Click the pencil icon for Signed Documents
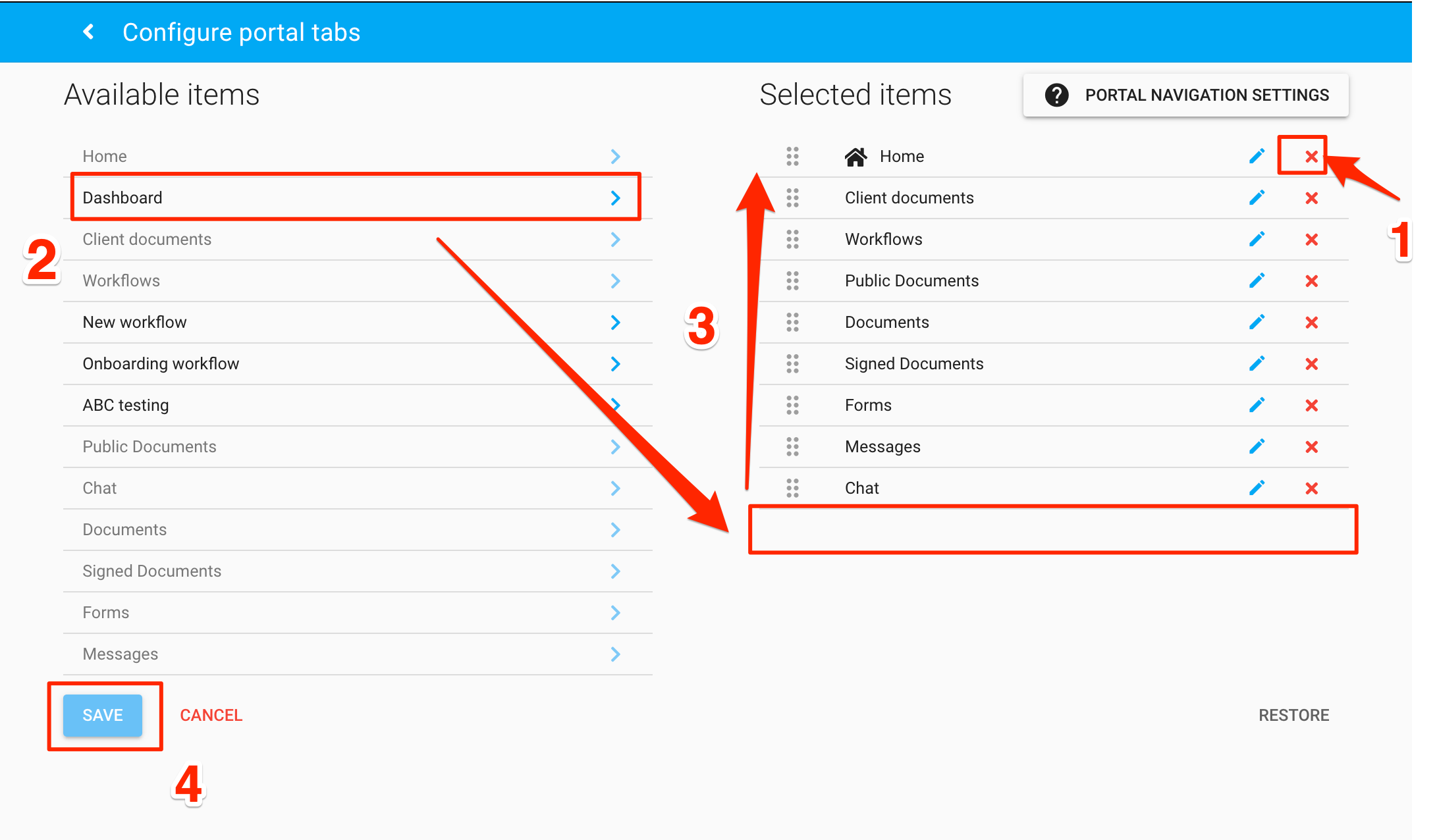This screenshot has width=1437, height=840. 1257,363
